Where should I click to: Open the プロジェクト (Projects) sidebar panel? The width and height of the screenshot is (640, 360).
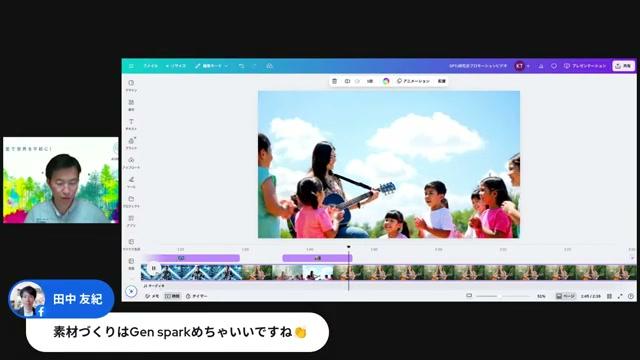tap(131, 202)
